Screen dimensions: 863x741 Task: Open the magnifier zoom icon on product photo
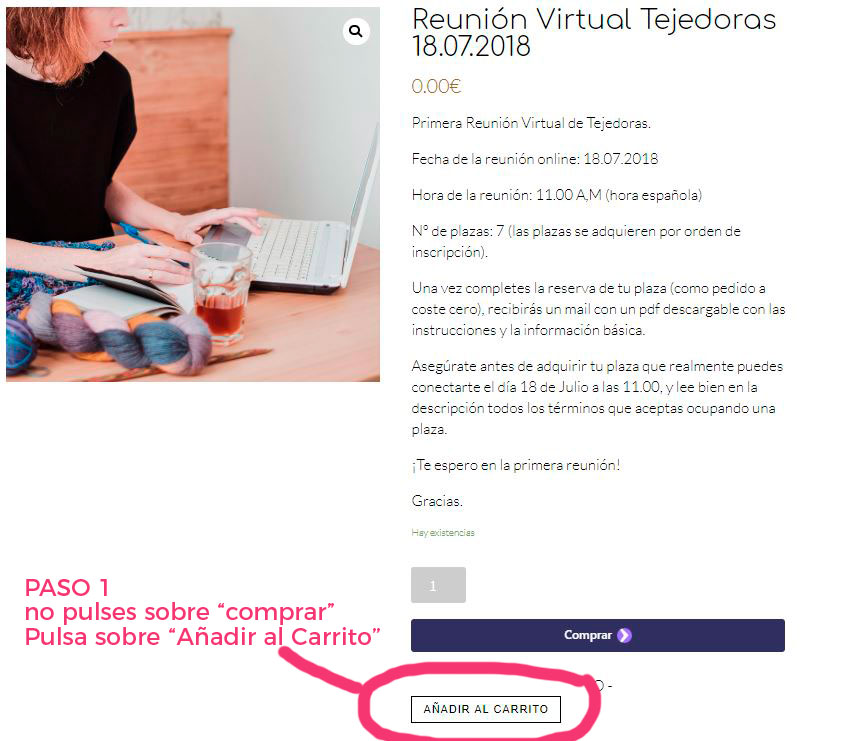click(x=356, y=31)
